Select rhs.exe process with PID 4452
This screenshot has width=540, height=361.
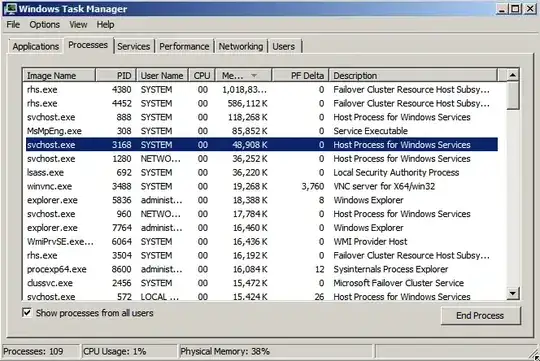[262, 103]
